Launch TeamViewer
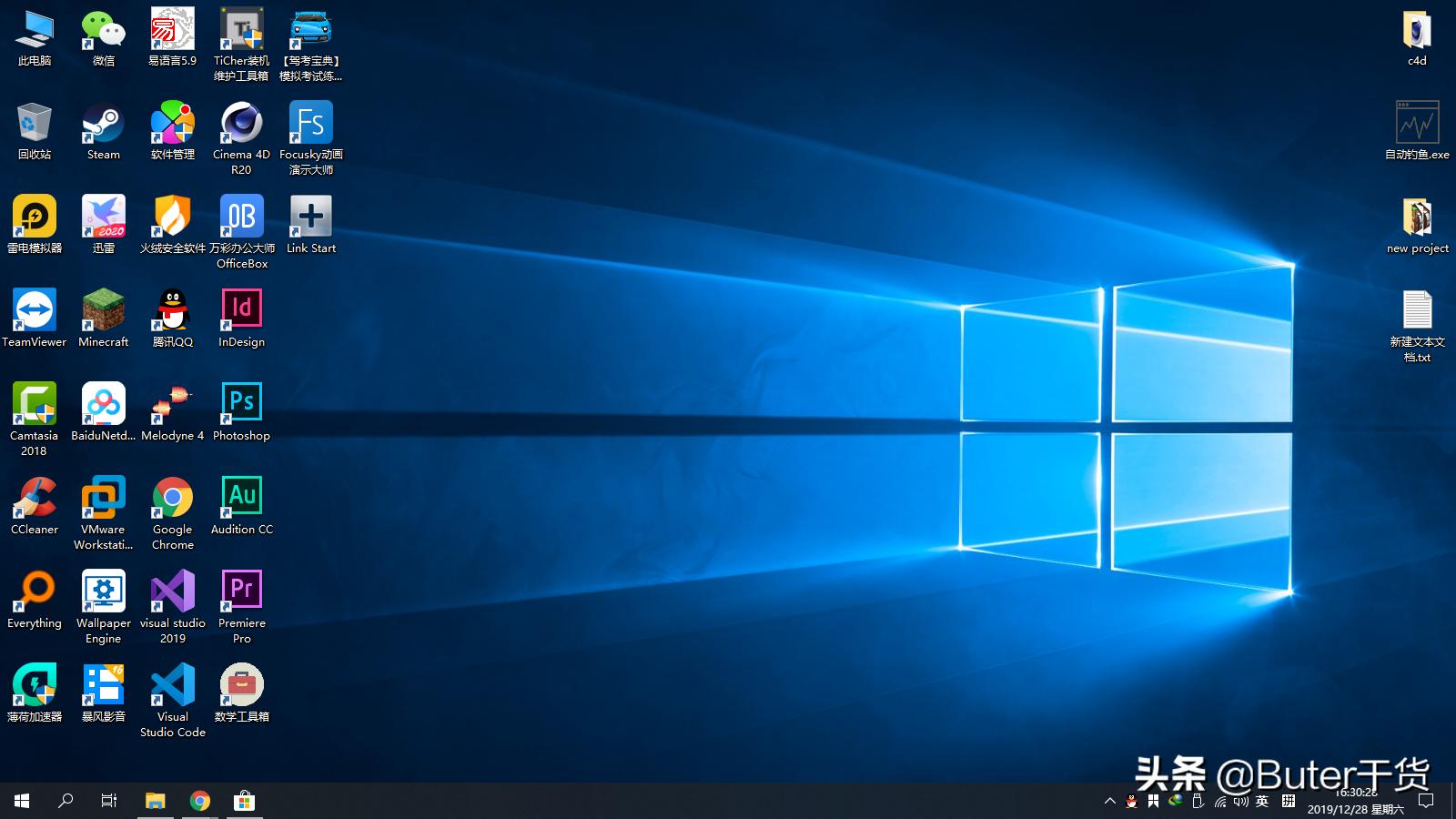Viewport: 1456px width, 819px height. click(35, 312)
